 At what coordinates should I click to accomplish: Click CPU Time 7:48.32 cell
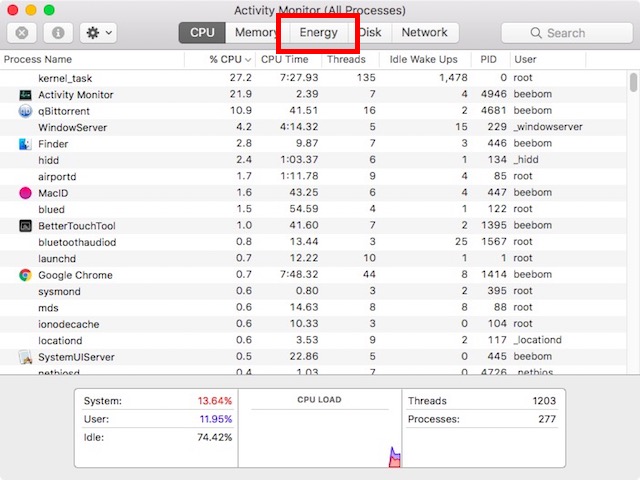point(299,274)
